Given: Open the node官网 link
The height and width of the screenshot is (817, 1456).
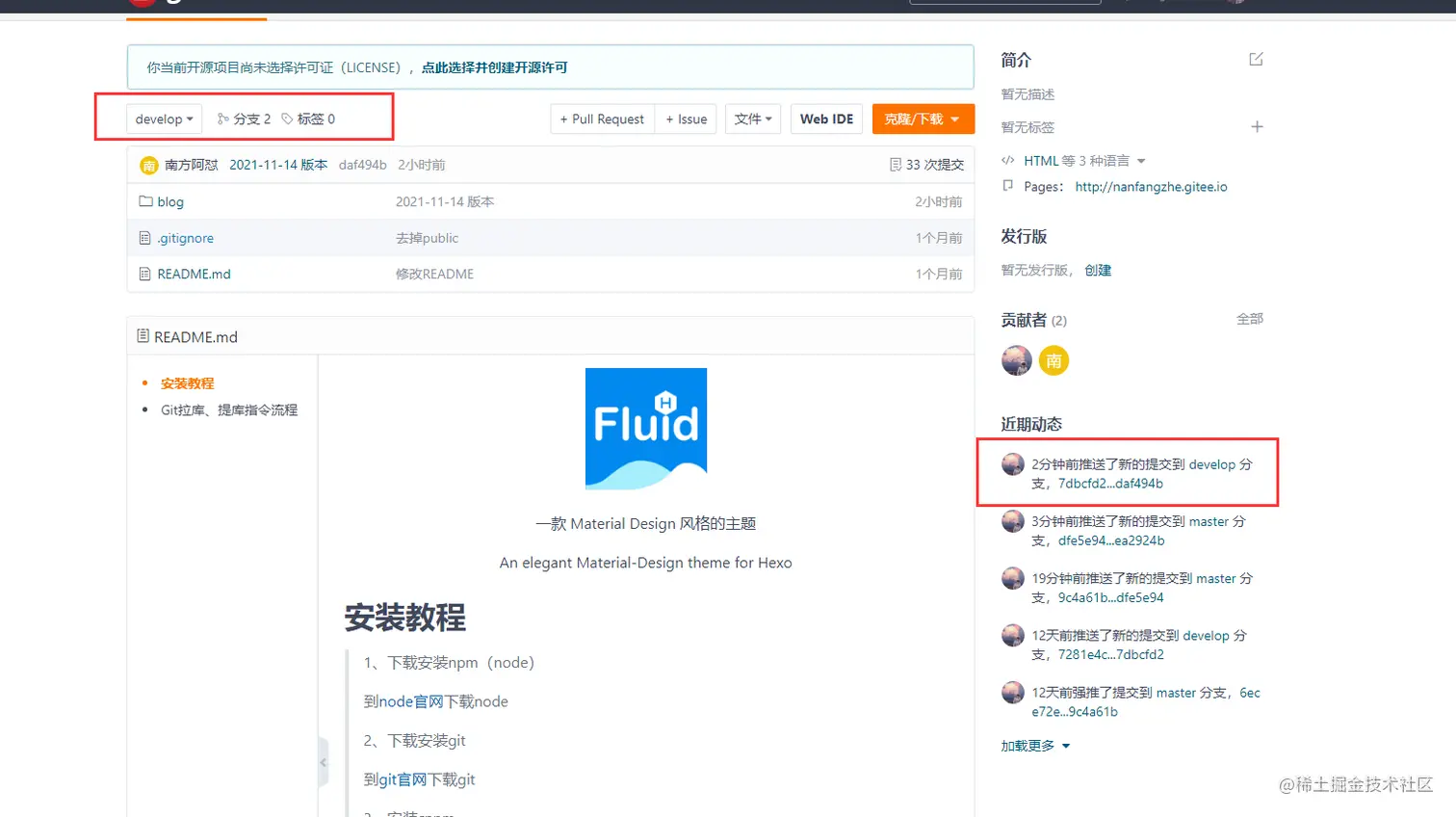Looking at the screenshot, I should (x=411, y=701).
